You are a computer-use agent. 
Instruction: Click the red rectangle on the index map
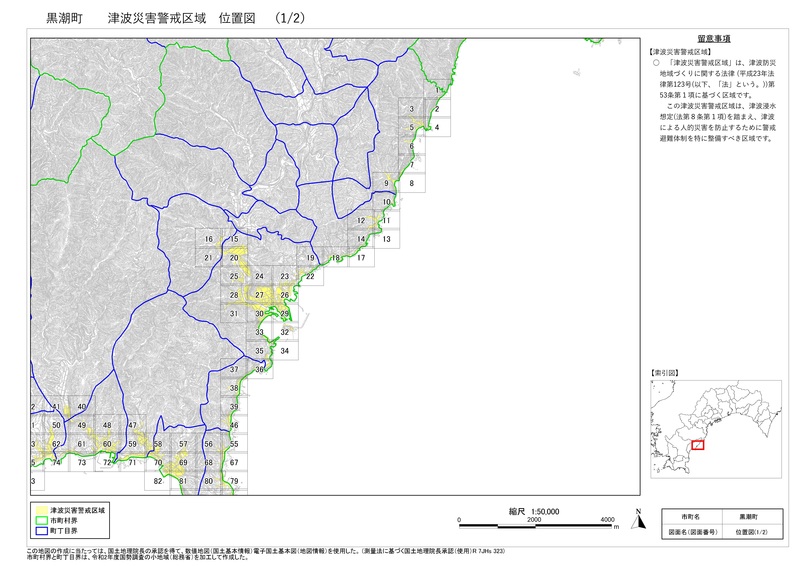698,444
